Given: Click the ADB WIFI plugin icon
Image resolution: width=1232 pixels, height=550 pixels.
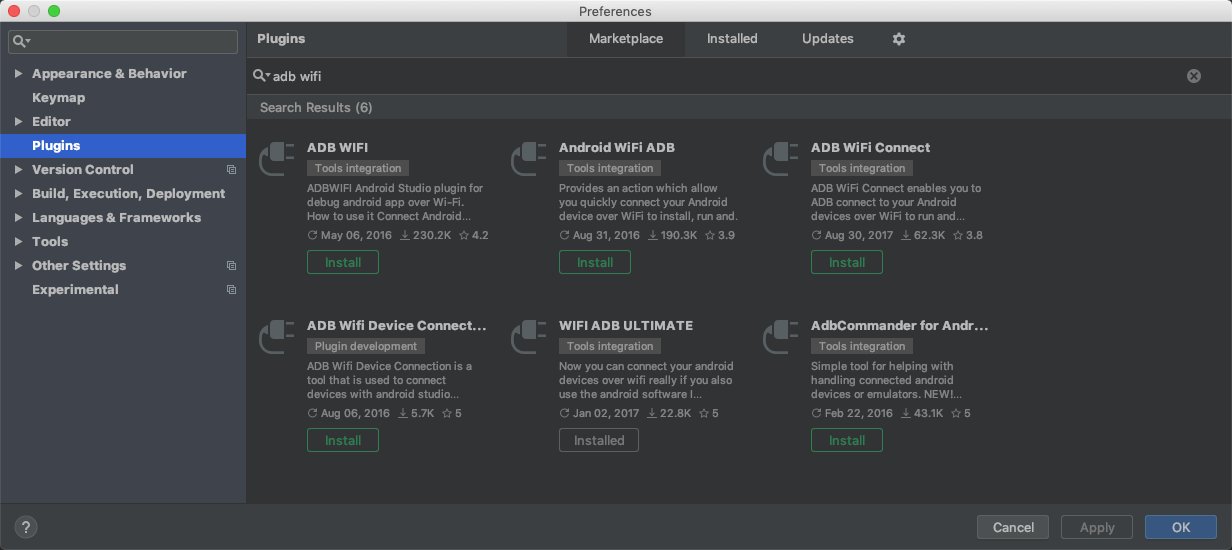Looking at the screenshot, I should pyautogui.click(x=277, y=160).
